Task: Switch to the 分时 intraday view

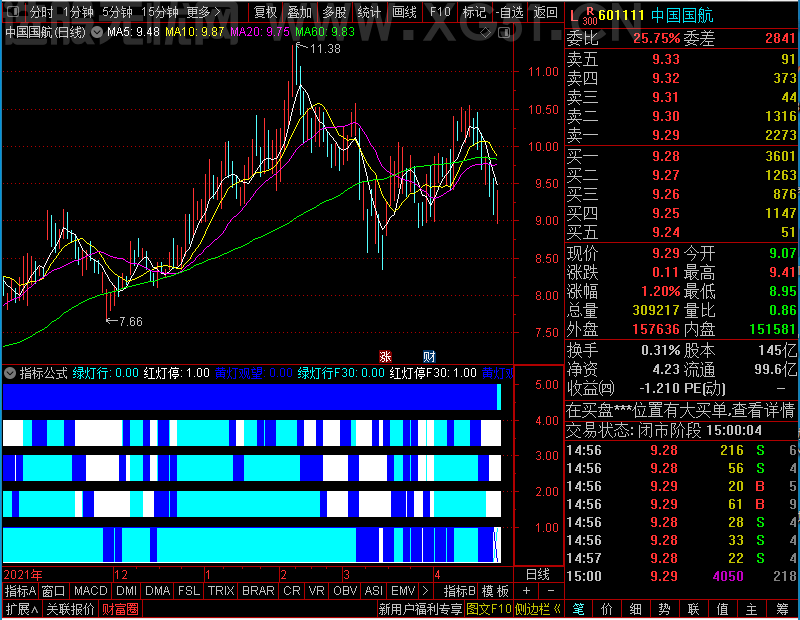Action: (41, 12)
